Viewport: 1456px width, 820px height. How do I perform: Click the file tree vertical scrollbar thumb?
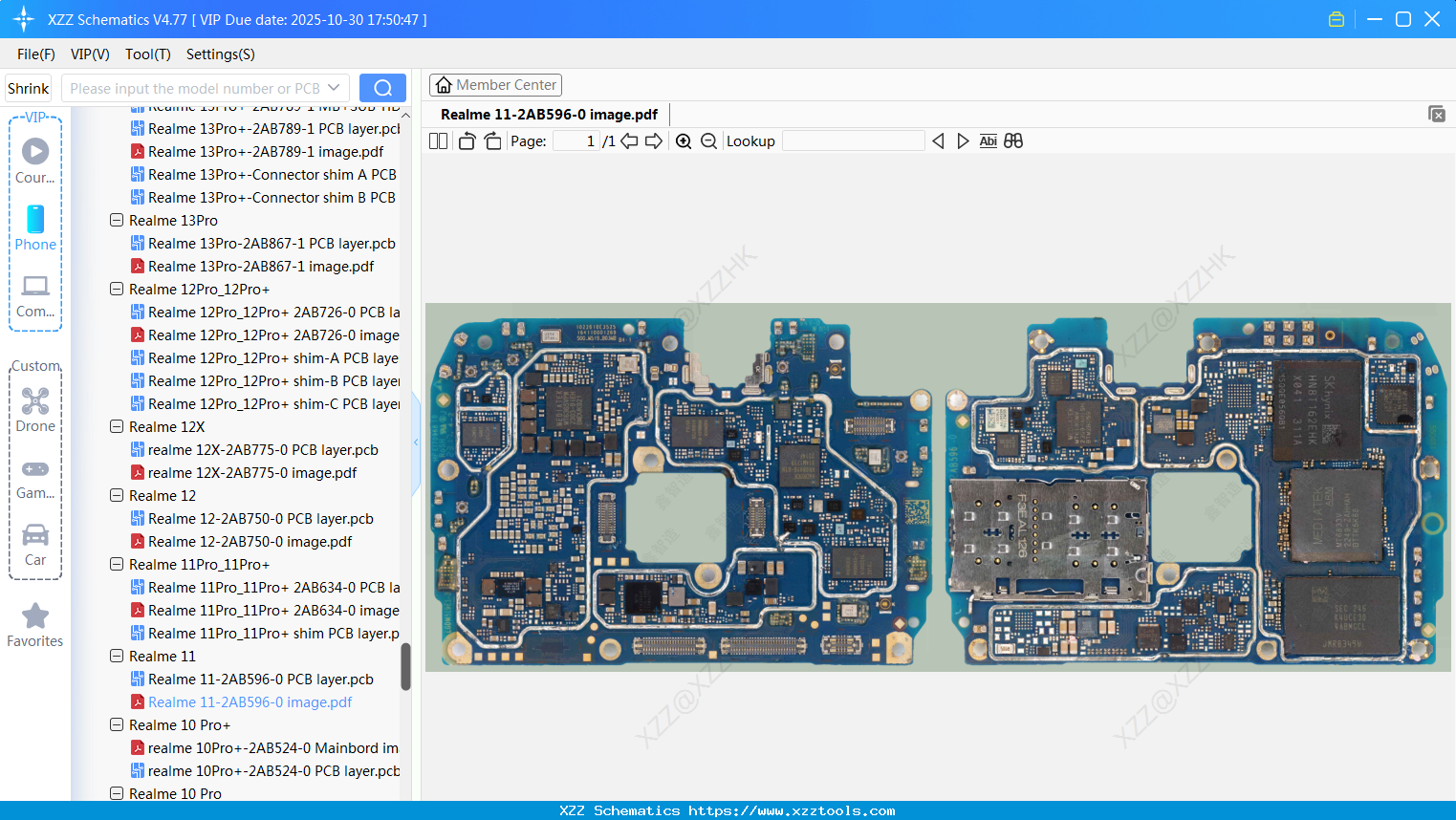coord(405,666)
